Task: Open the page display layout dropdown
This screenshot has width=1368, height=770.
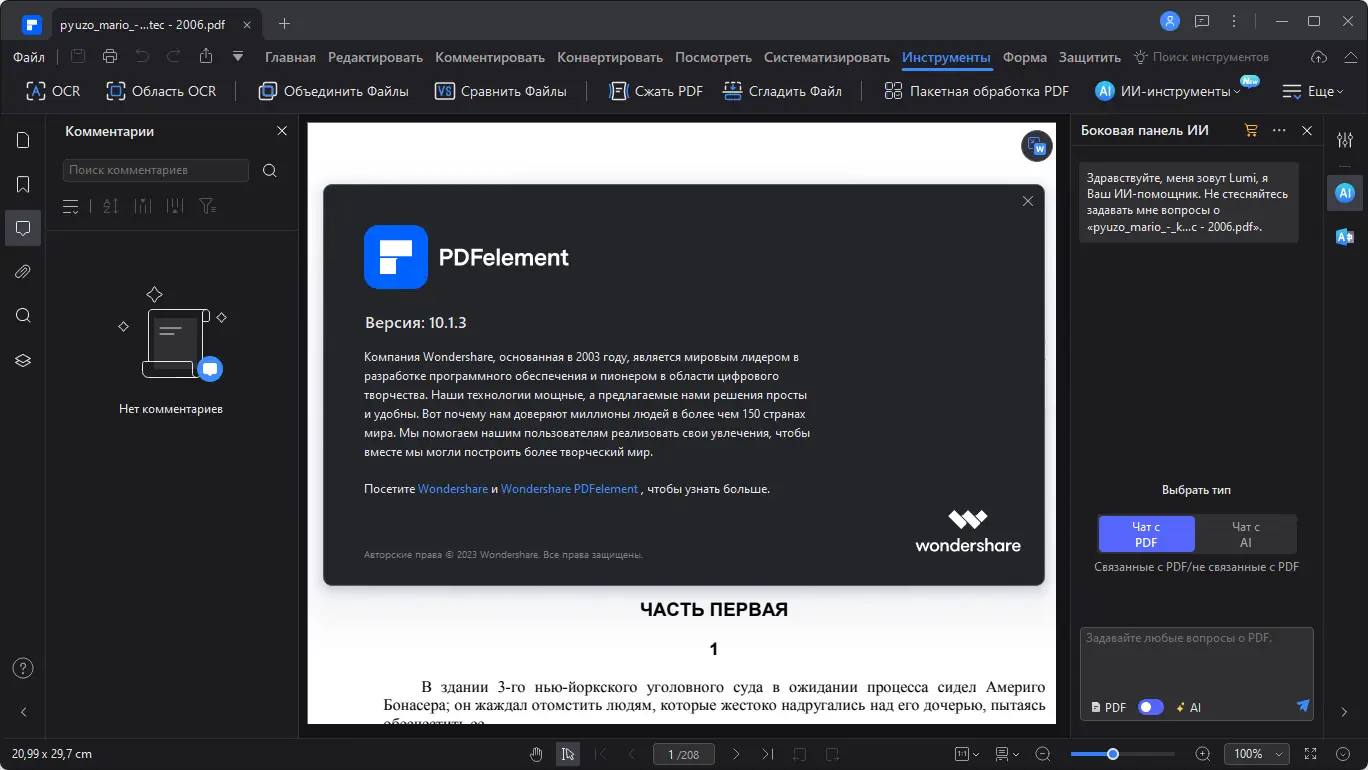Action: (1007, 754)
